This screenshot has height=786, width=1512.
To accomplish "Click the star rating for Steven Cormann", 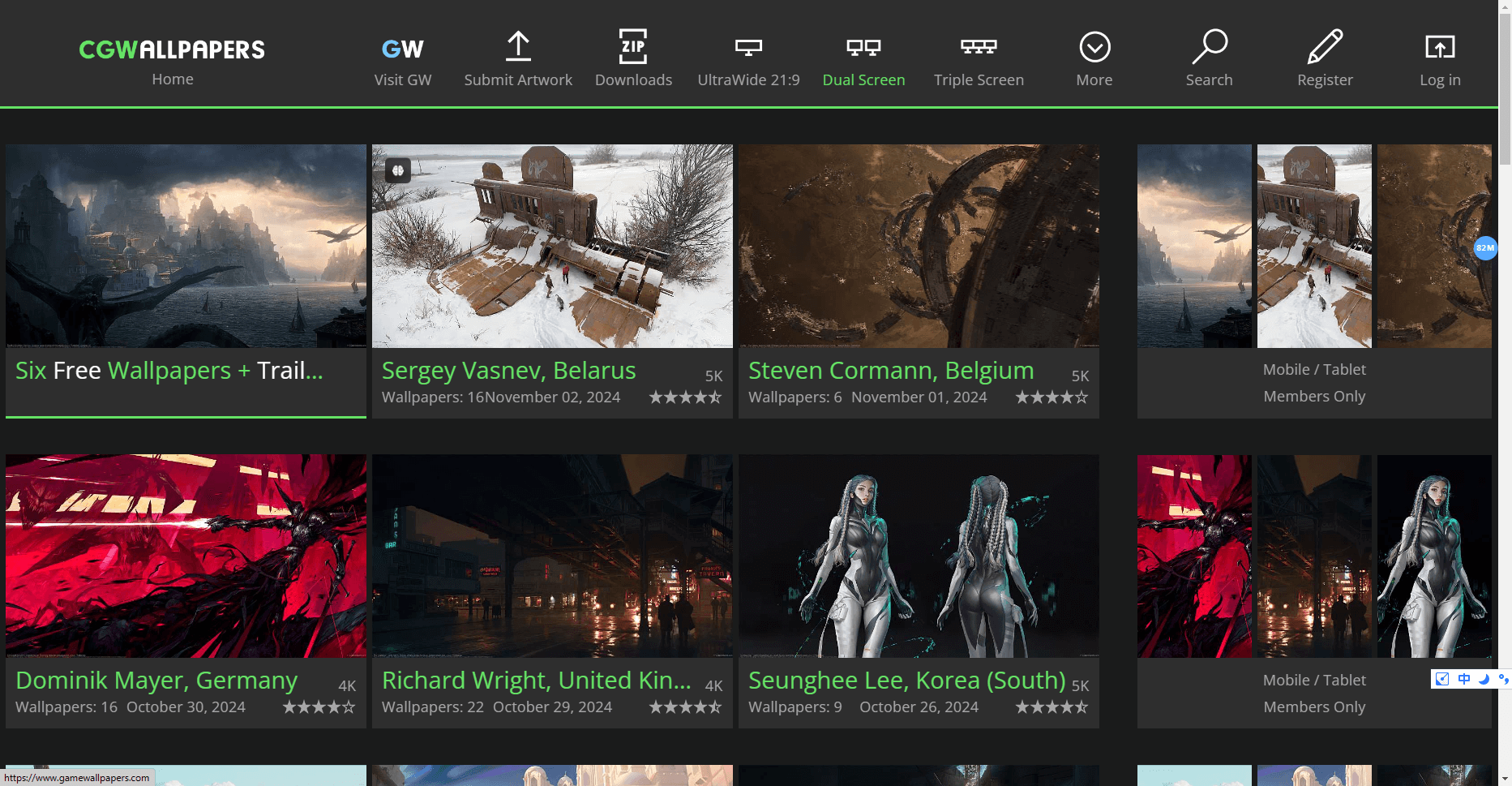I will [x=1052, y=397].
